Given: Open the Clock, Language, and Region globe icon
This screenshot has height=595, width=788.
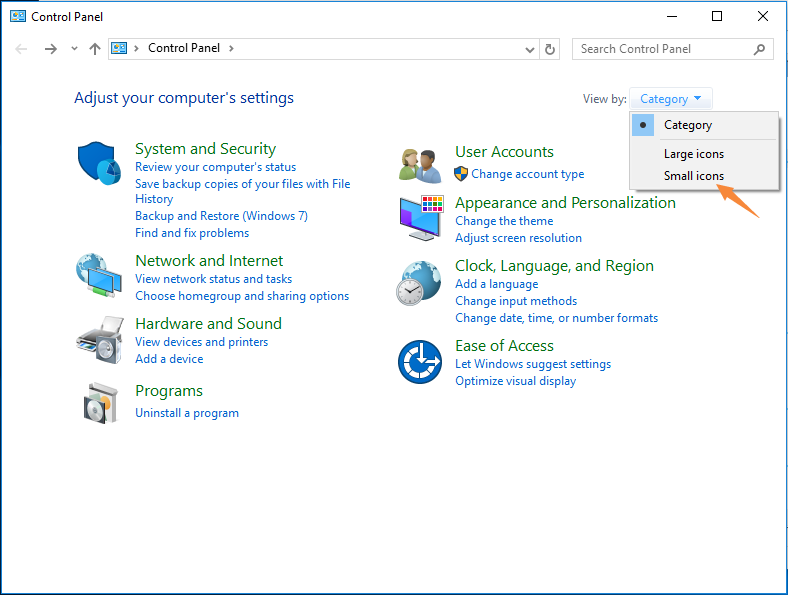Looking at the screenshot, I should click(x=419, y=283).
